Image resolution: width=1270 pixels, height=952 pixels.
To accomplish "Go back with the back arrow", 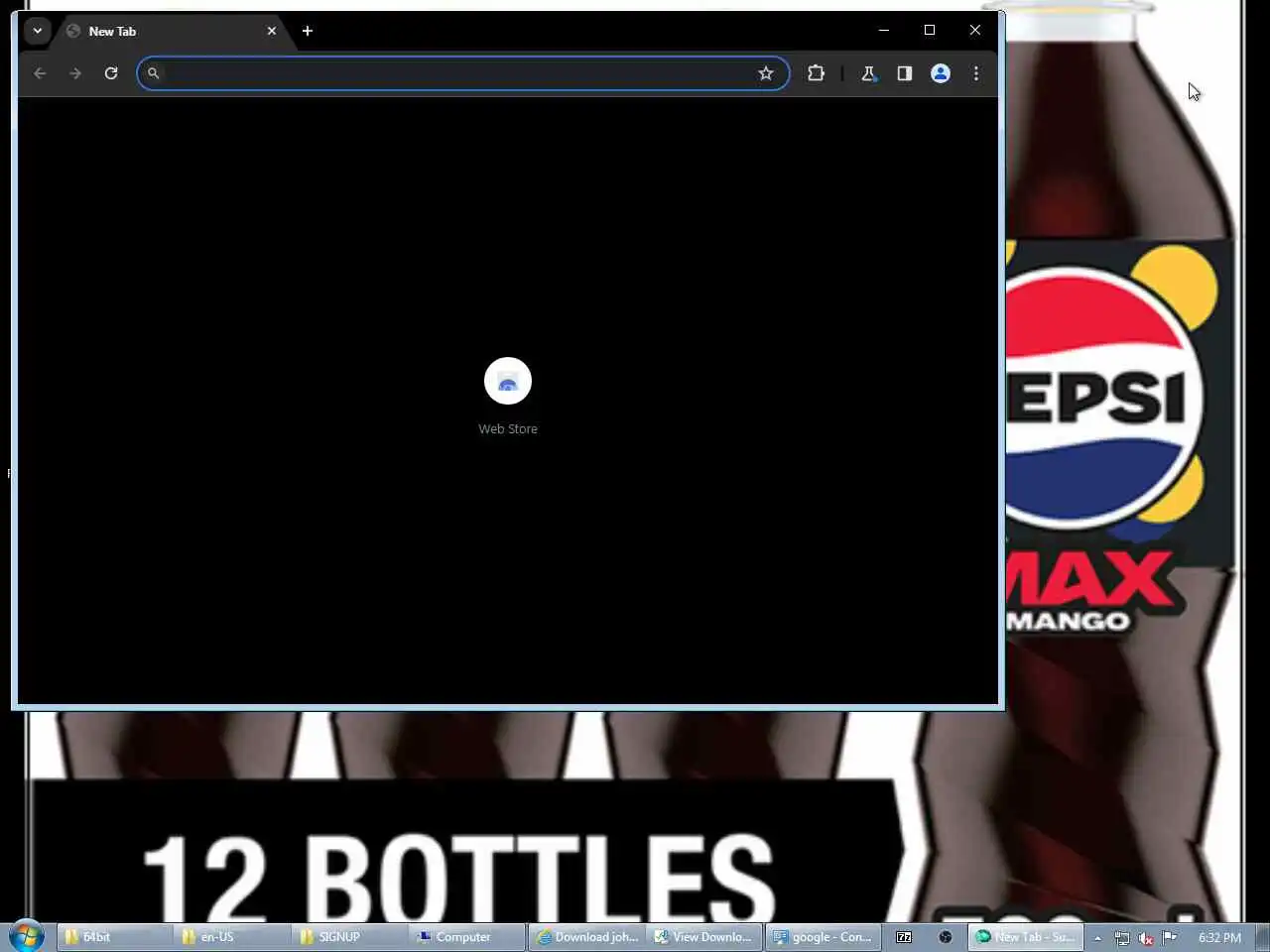I will [40, 73].
